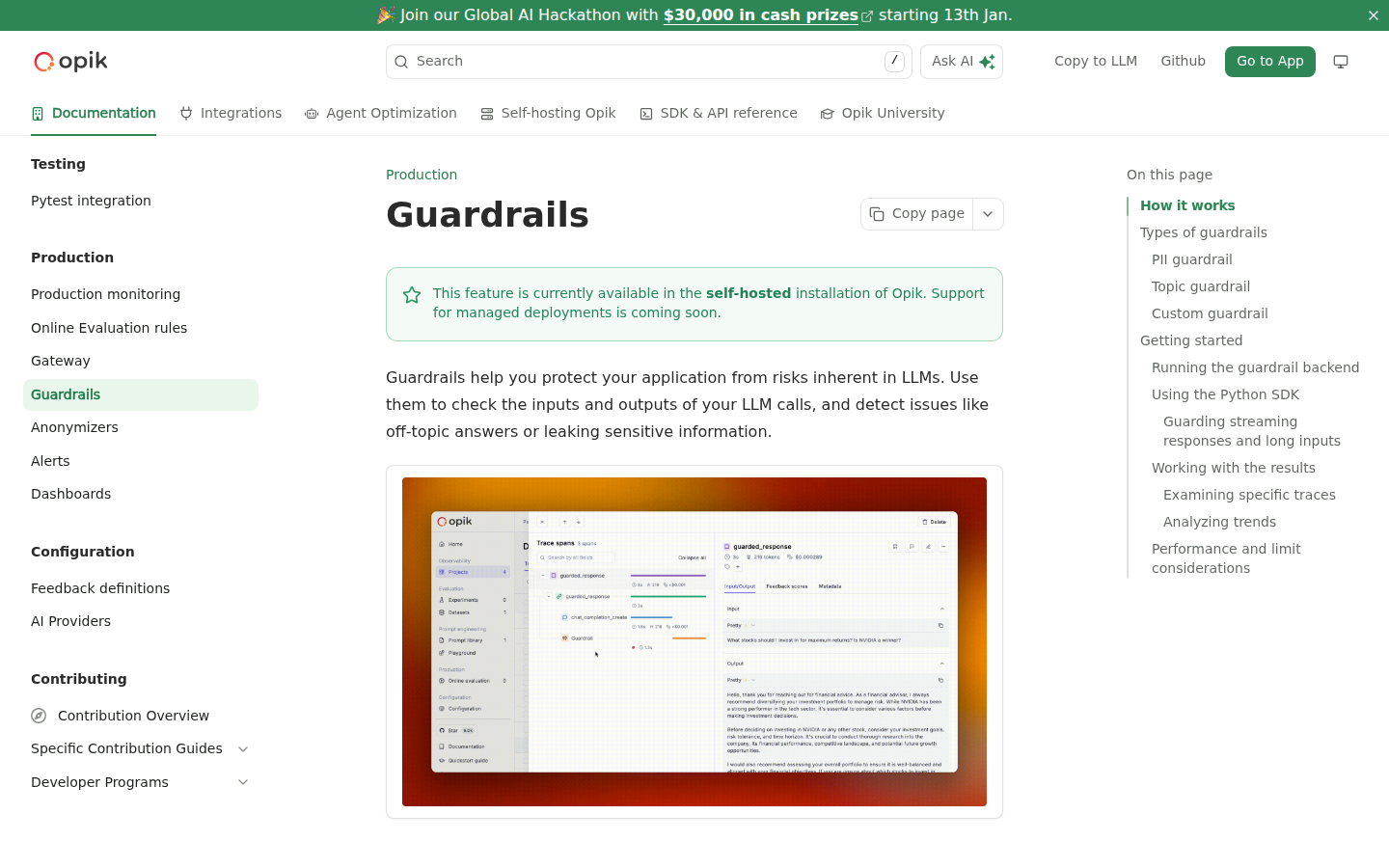Toggle the theme switcher monitor icon
1389x868 pixels.
[1340, 62]
